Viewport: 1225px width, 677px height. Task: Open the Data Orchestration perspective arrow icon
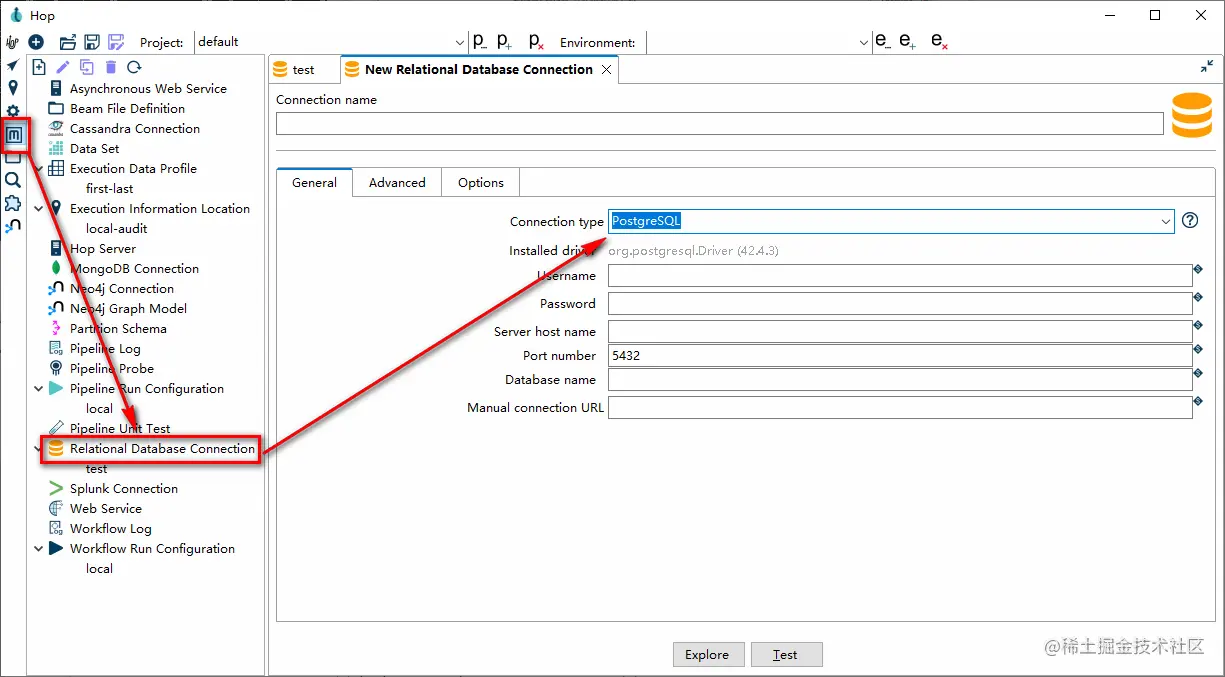pos(12,65)
